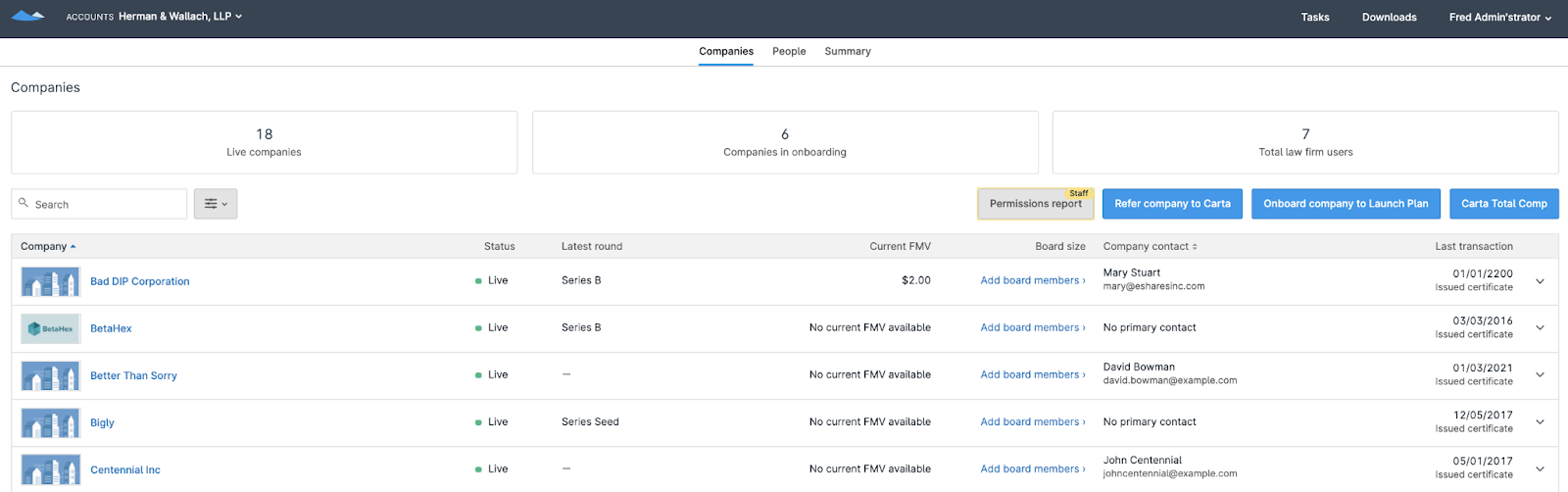Switch to the People tab
The image size is (1568, 492).
(789, 51)
